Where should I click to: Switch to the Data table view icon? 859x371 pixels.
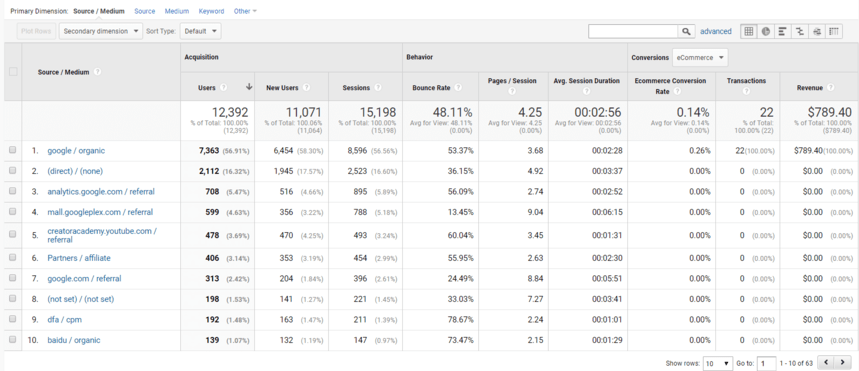pos(748,31)
